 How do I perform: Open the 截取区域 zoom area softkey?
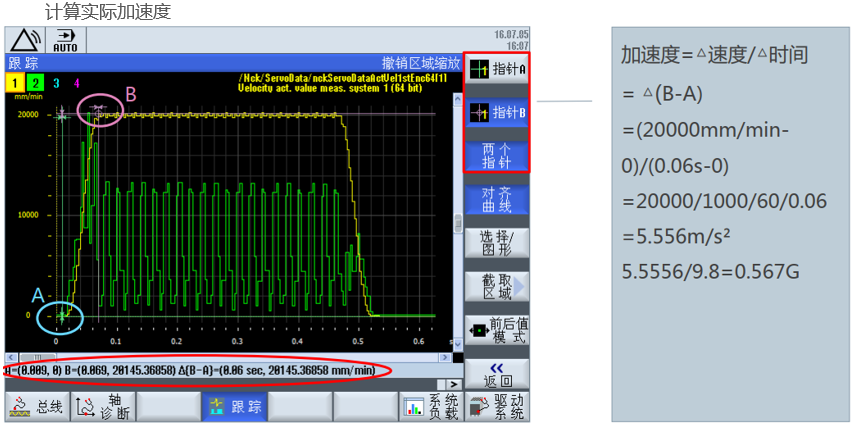coord(496,286)
